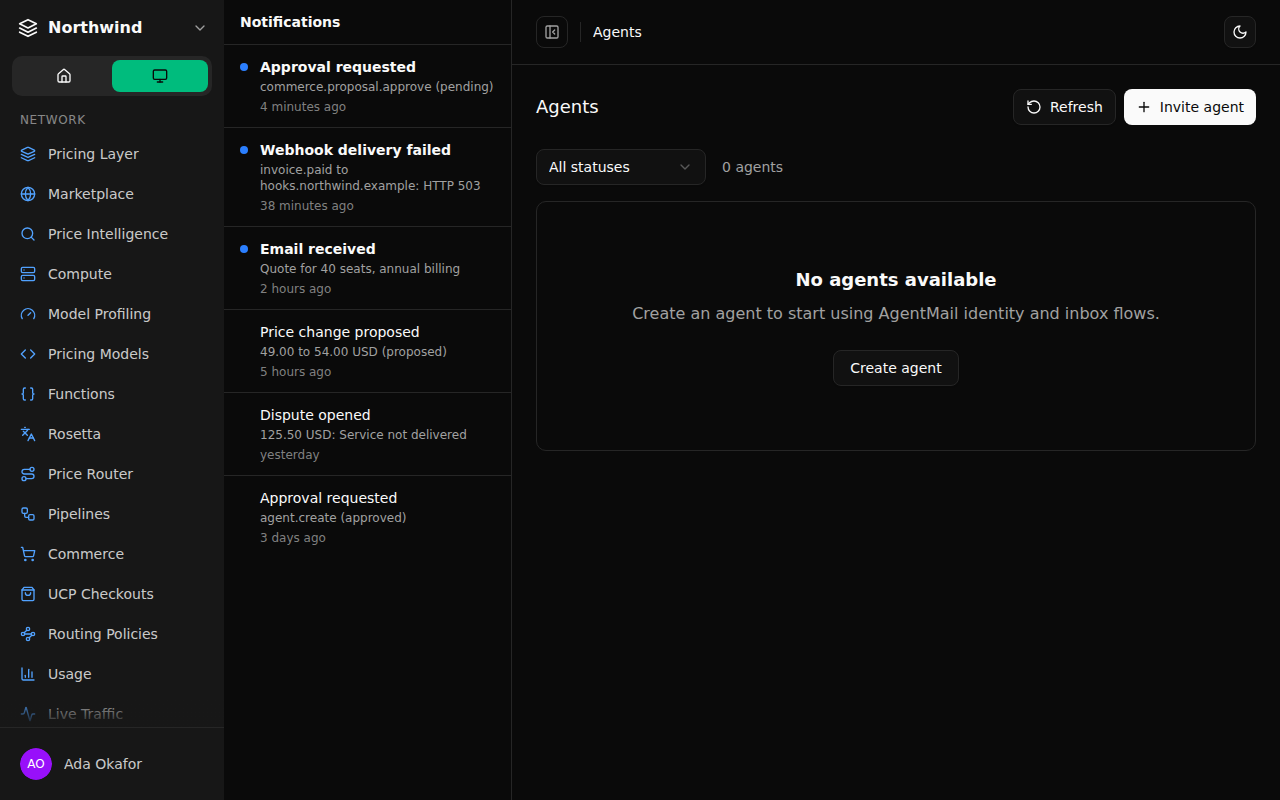This screenshot has width=1280, height=800.
Task: Open the Ada Okafor account menu
Action: [x=112, y=764]
